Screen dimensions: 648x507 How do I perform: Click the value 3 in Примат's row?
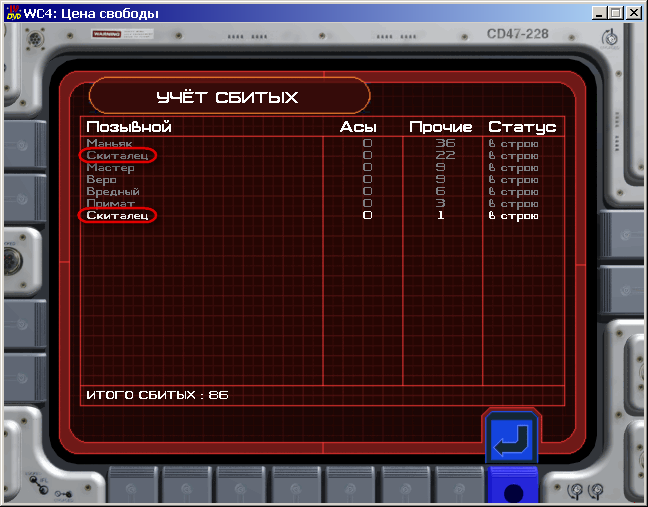(441, 203)
